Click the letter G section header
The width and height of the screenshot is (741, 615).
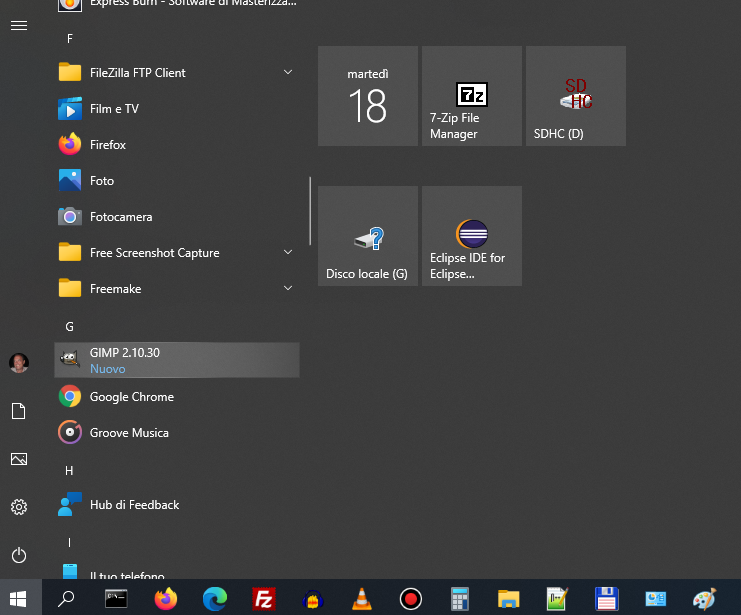(69, 327)
